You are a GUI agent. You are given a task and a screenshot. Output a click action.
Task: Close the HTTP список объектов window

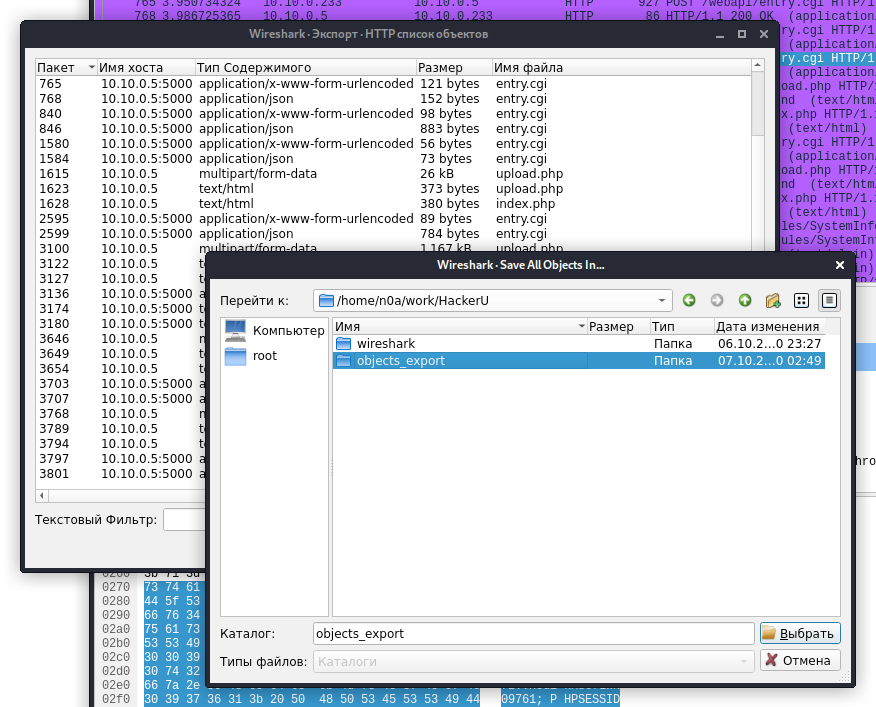tap(764, 34)
